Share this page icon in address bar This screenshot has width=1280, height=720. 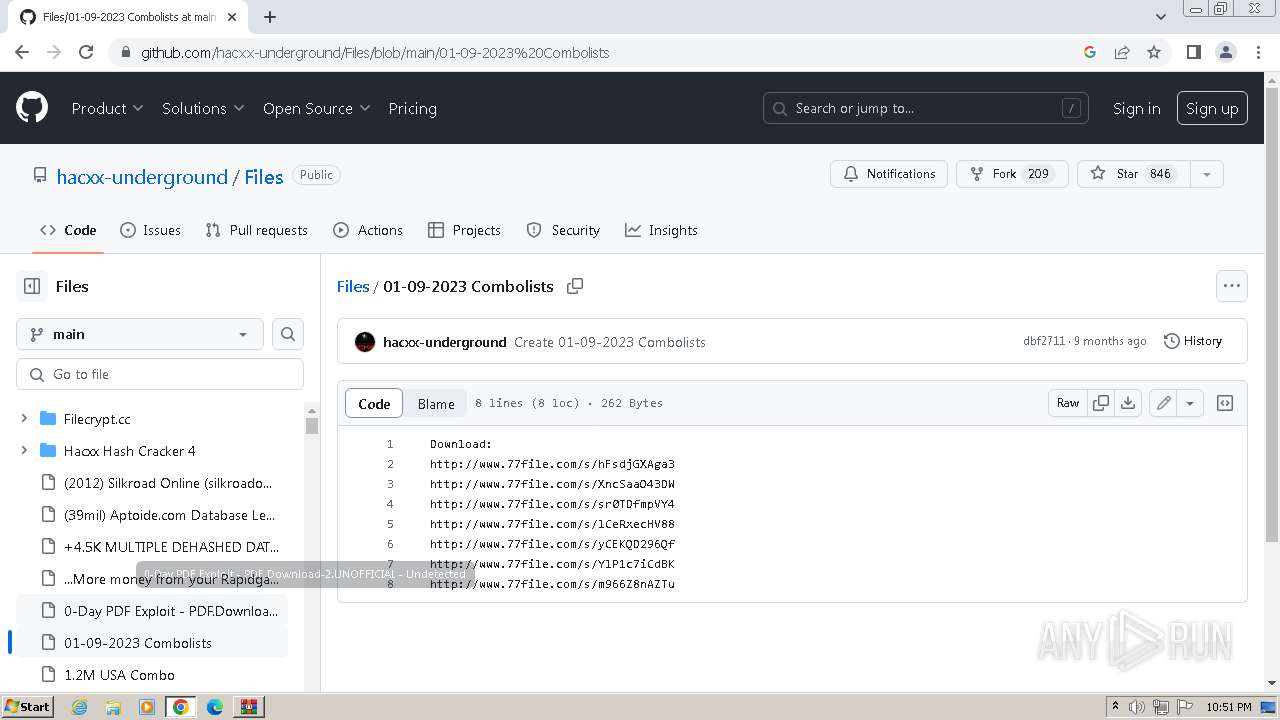coord(1122,52)
